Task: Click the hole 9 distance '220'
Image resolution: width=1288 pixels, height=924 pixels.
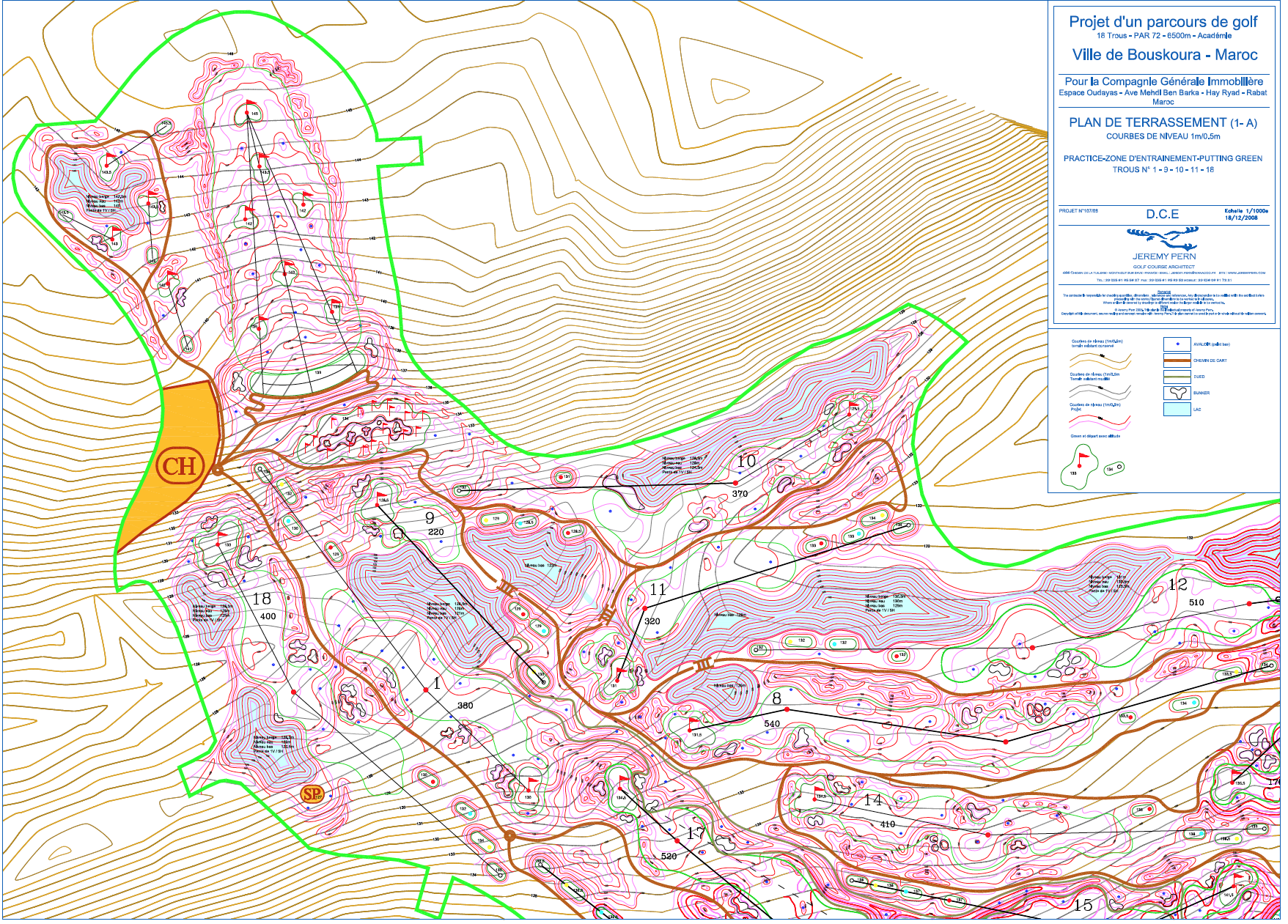Action: [435, 532]
